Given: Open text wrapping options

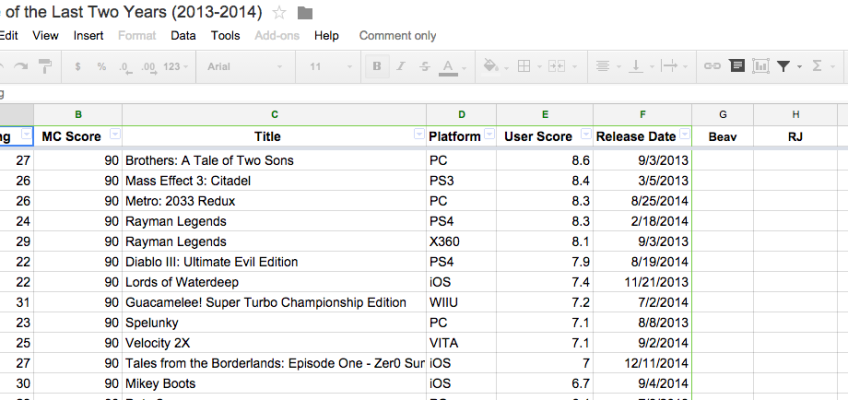Looking at the screenshot, I should [x=670, y=66].
